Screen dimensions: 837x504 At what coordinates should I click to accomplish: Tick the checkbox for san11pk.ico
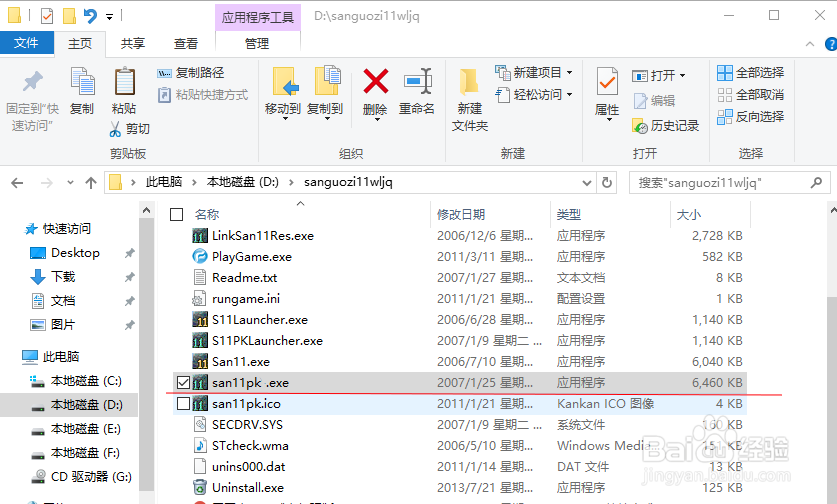(x=183, y=403)
